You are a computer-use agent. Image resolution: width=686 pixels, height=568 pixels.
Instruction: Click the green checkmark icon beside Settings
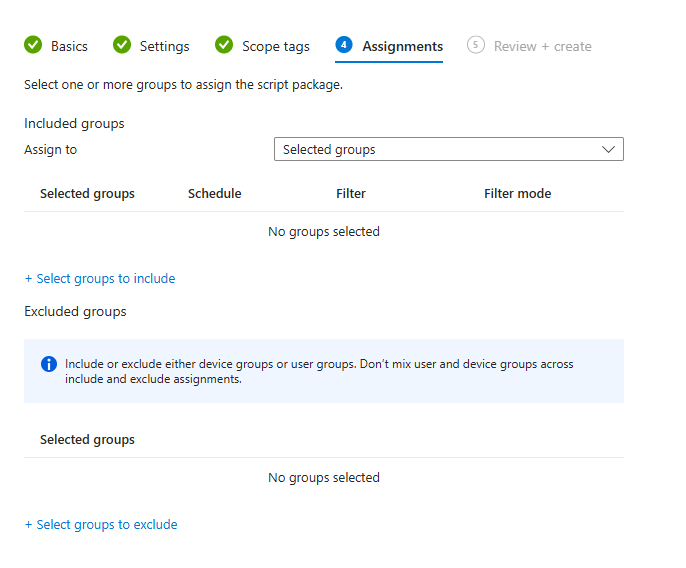tap(122, 45)
